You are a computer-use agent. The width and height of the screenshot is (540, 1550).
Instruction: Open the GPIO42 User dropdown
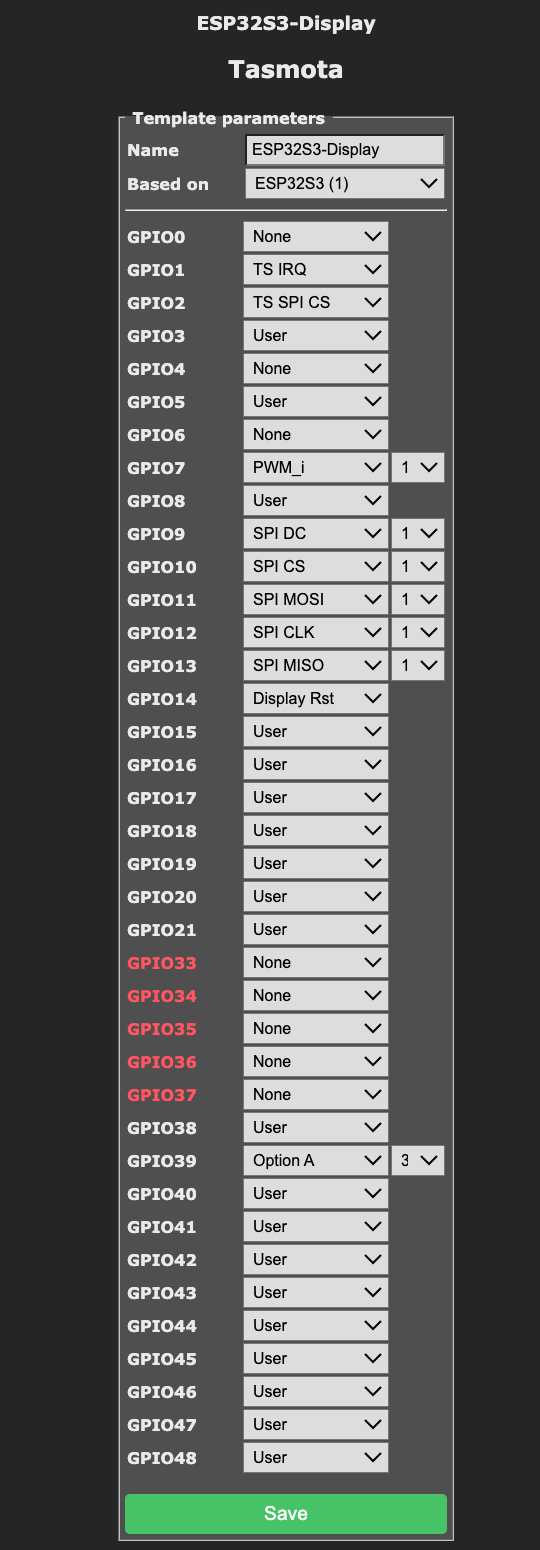pyautogui.click(x=316, y=1260)
